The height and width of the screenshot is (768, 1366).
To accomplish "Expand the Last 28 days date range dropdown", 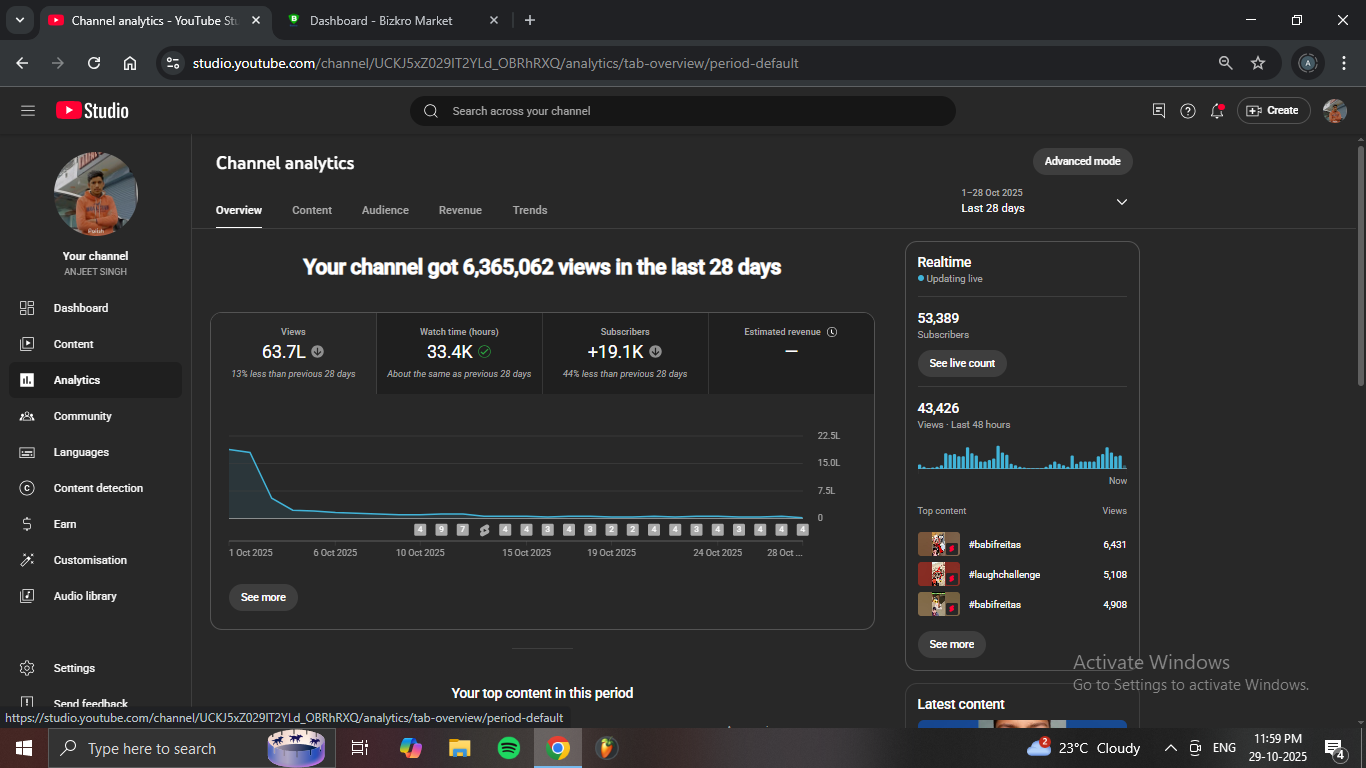I will 1121,202.
